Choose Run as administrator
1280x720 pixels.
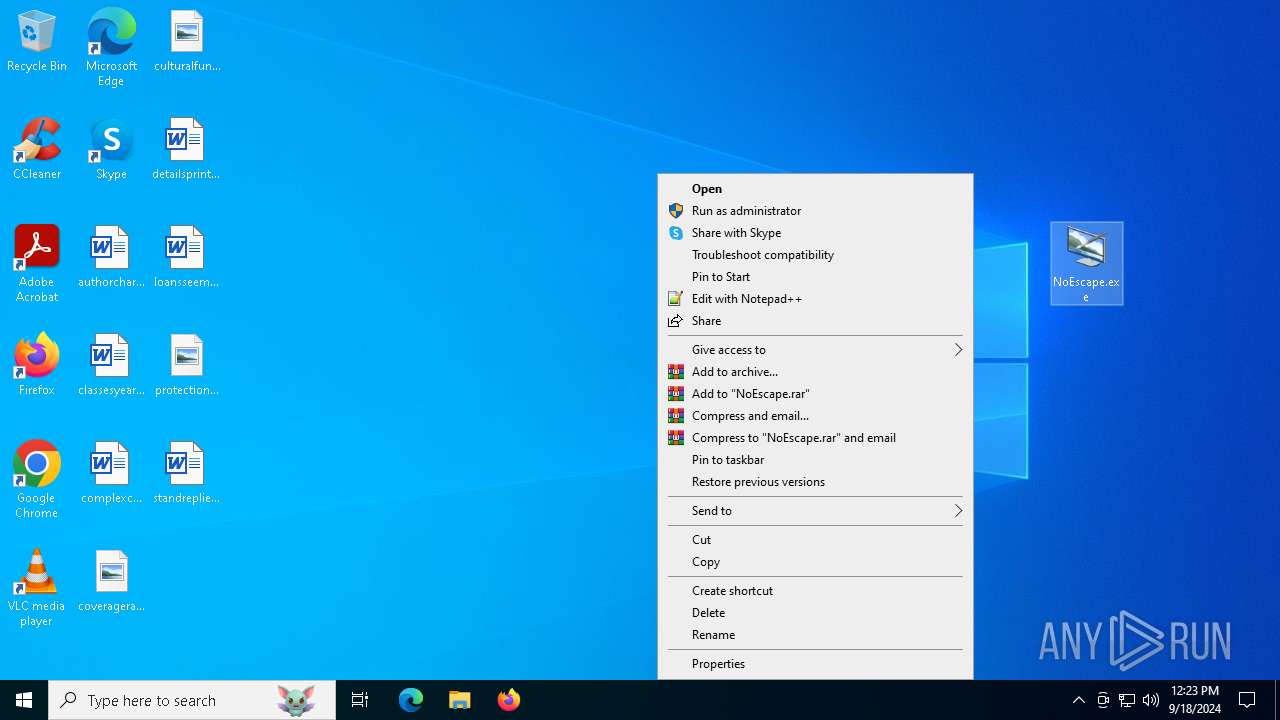coord(815,211)
